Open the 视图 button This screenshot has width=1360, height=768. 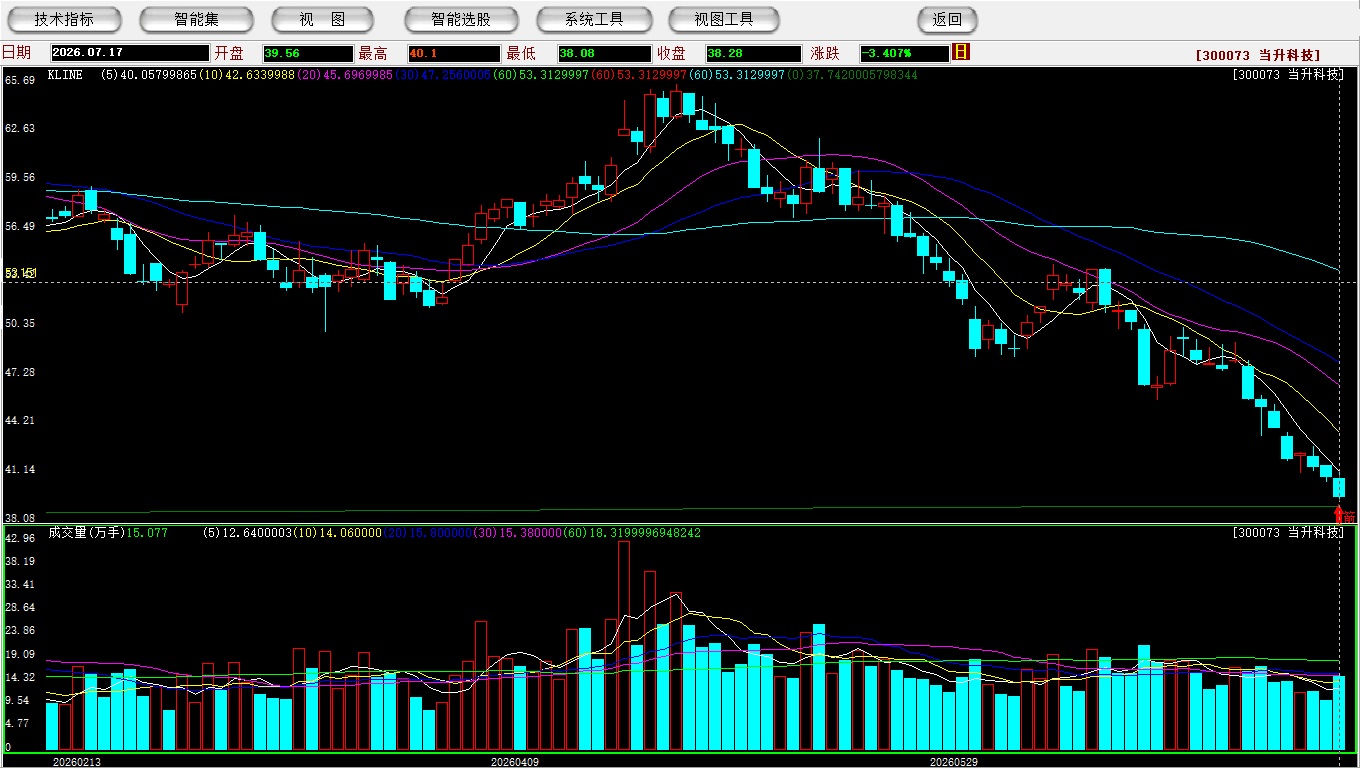point(322,20)
